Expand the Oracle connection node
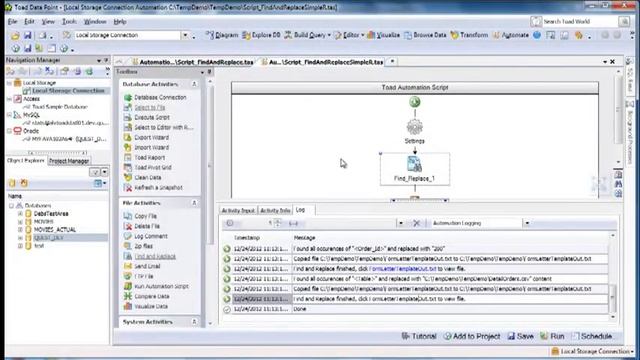640x360 pixels. [9, 131]
